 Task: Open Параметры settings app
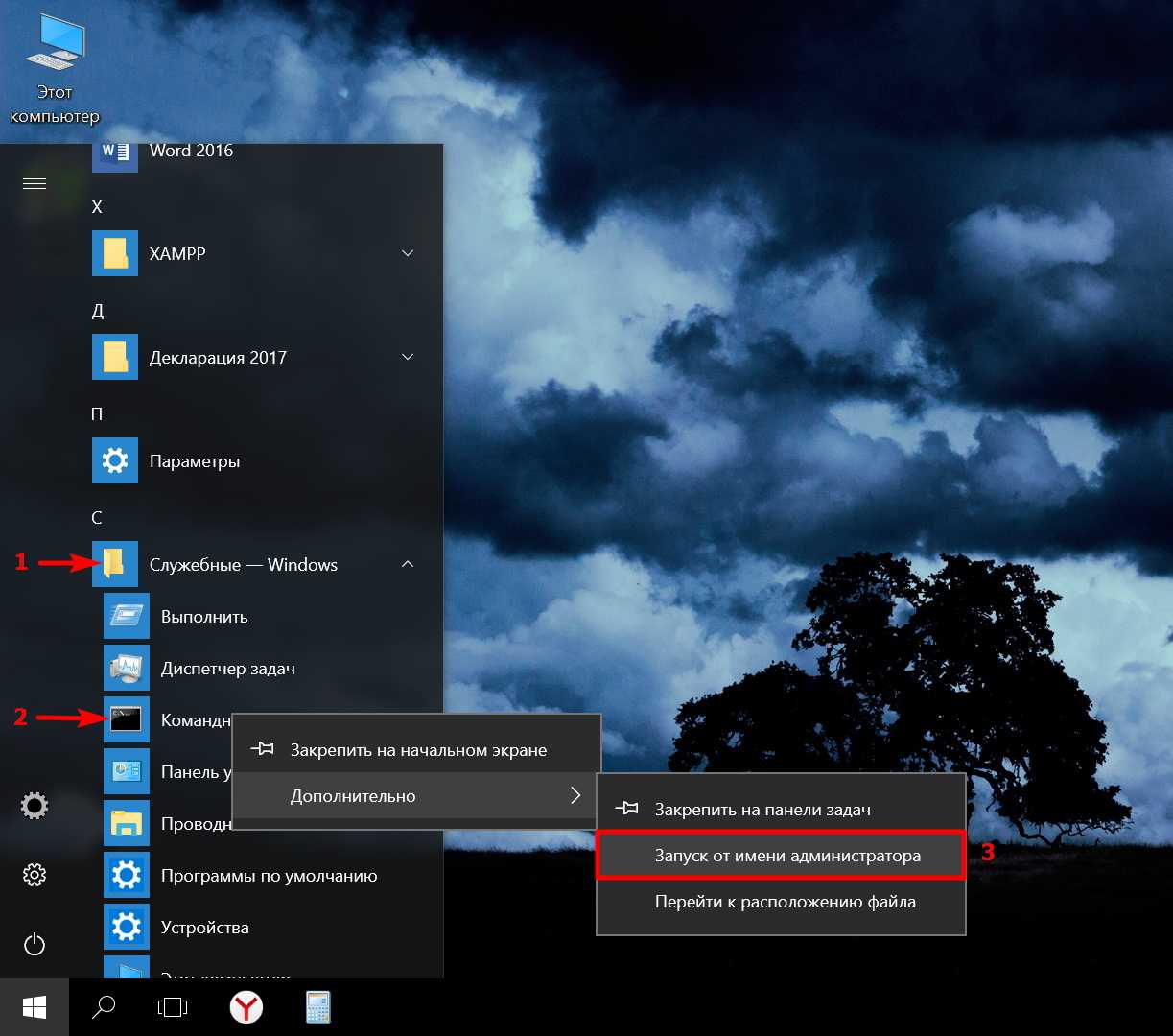(194, 461)
